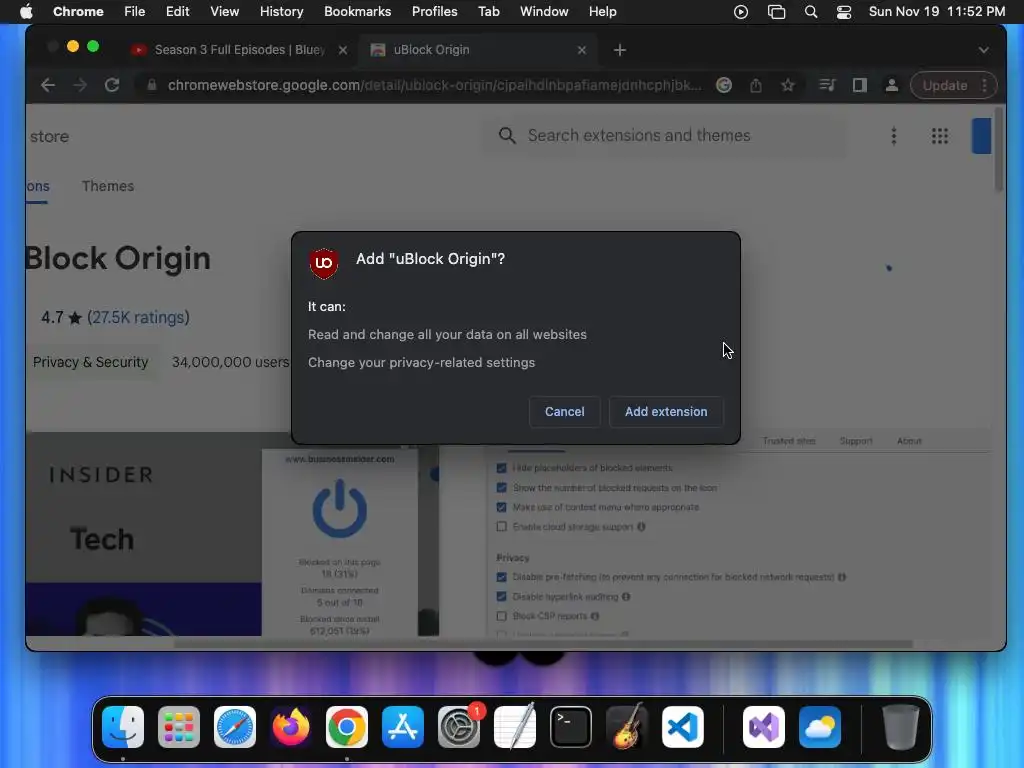This screenshot has height=768, width=1024.
Task: Open Visual Studio Code from the Dock
Action: [682, 727]
